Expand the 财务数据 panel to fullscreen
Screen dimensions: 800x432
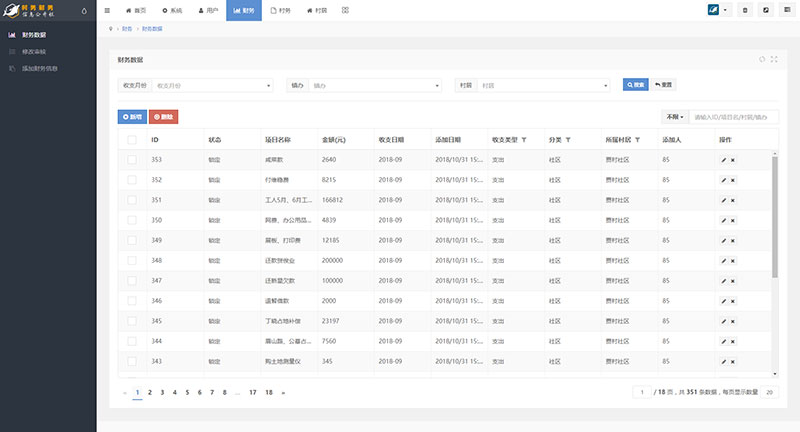click(x=774, y=59)
